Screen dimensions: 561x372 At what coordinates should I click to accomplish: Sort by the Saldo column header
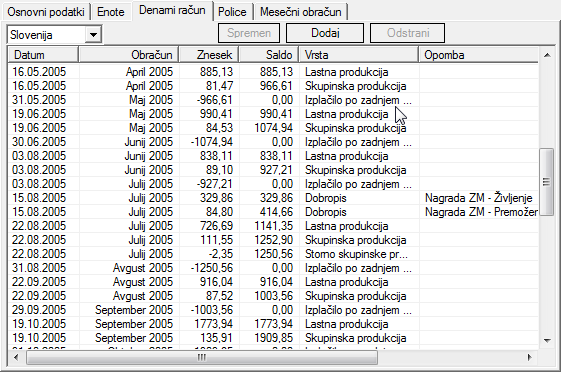click(269, 55)
